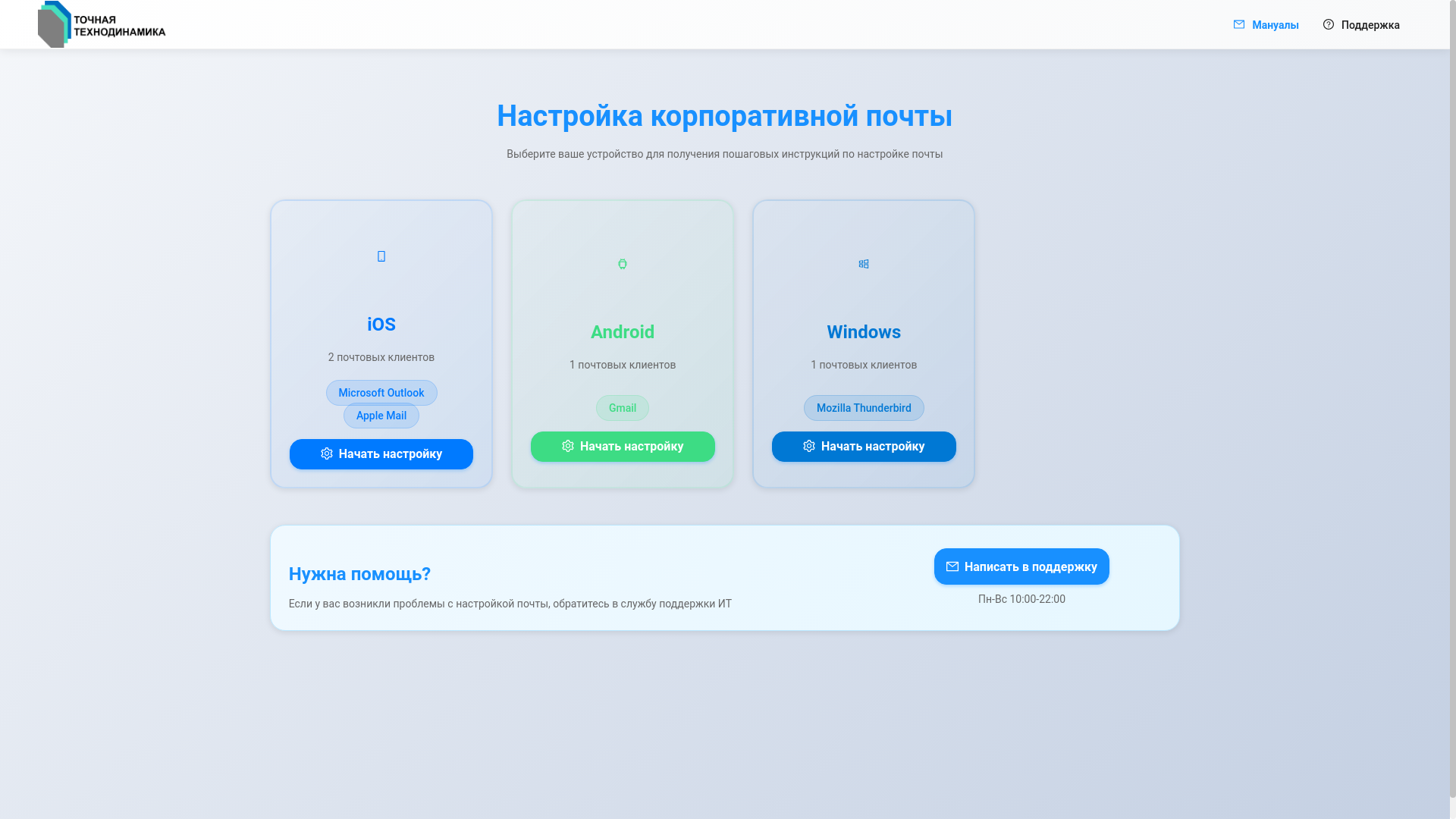Click the 'Нужна помощь?' heading
Image resolution: width=1456 pixels, height=819 pixels.
[x=359, y=574]
